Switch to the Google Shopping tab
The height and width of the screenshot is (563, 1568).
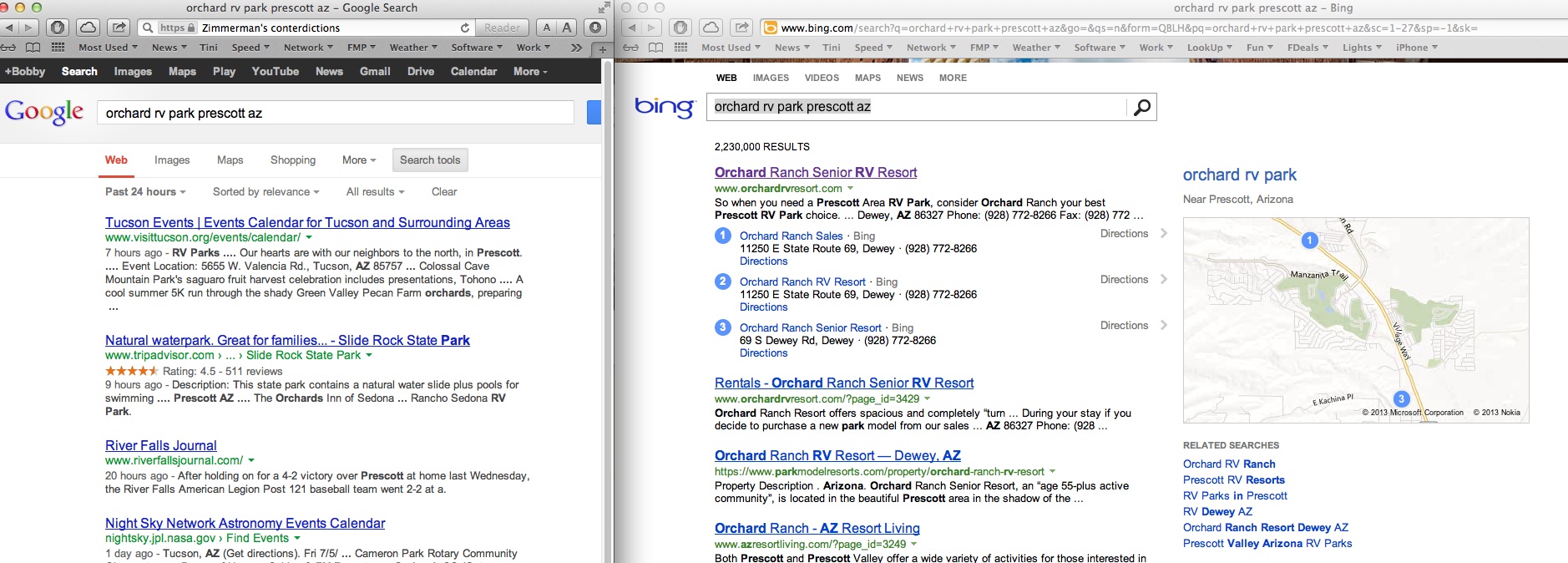coord(292,160)
